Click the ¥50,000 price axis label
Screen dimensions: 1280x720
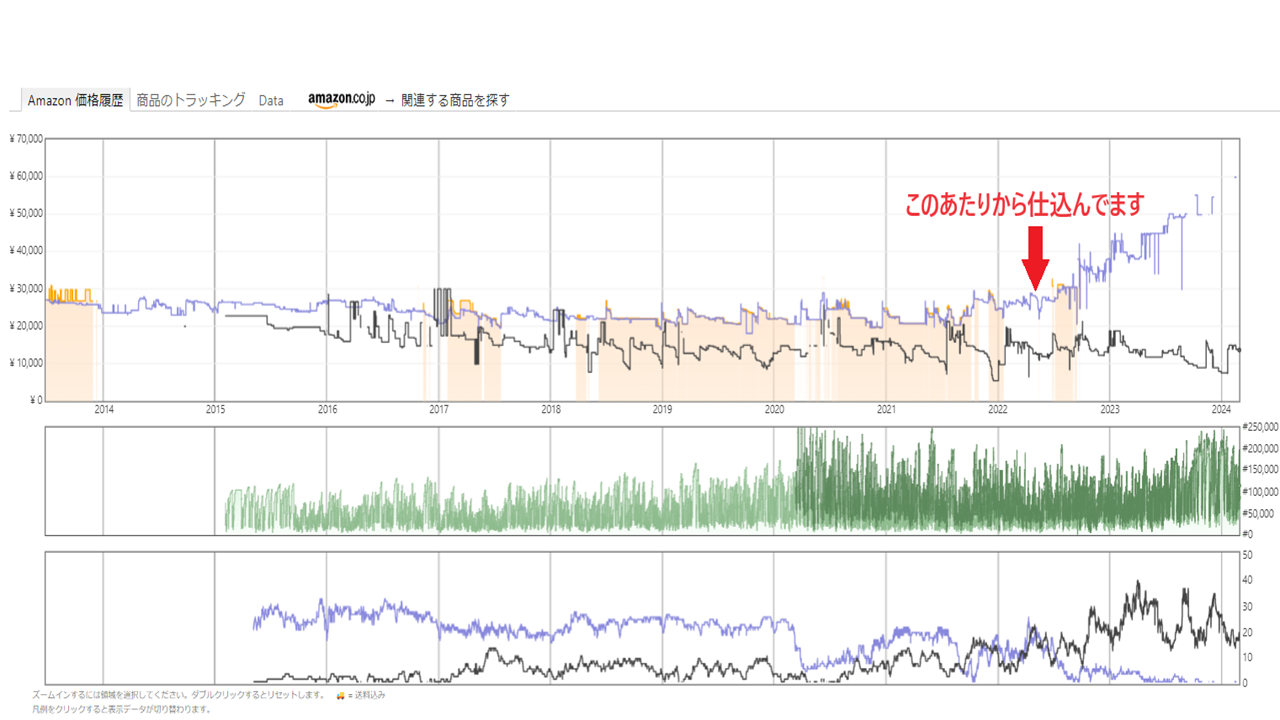[x=25, y=214]
